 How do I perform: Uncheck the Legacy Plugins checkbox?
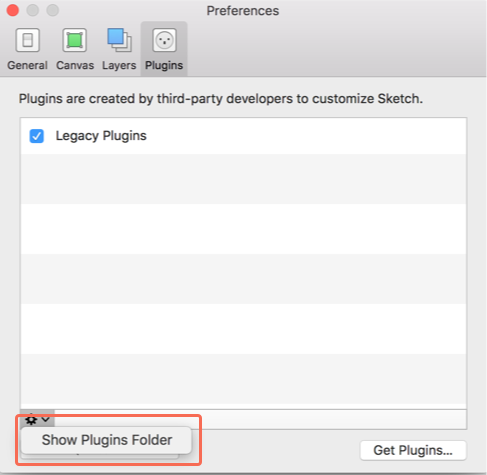pos(37,136)
